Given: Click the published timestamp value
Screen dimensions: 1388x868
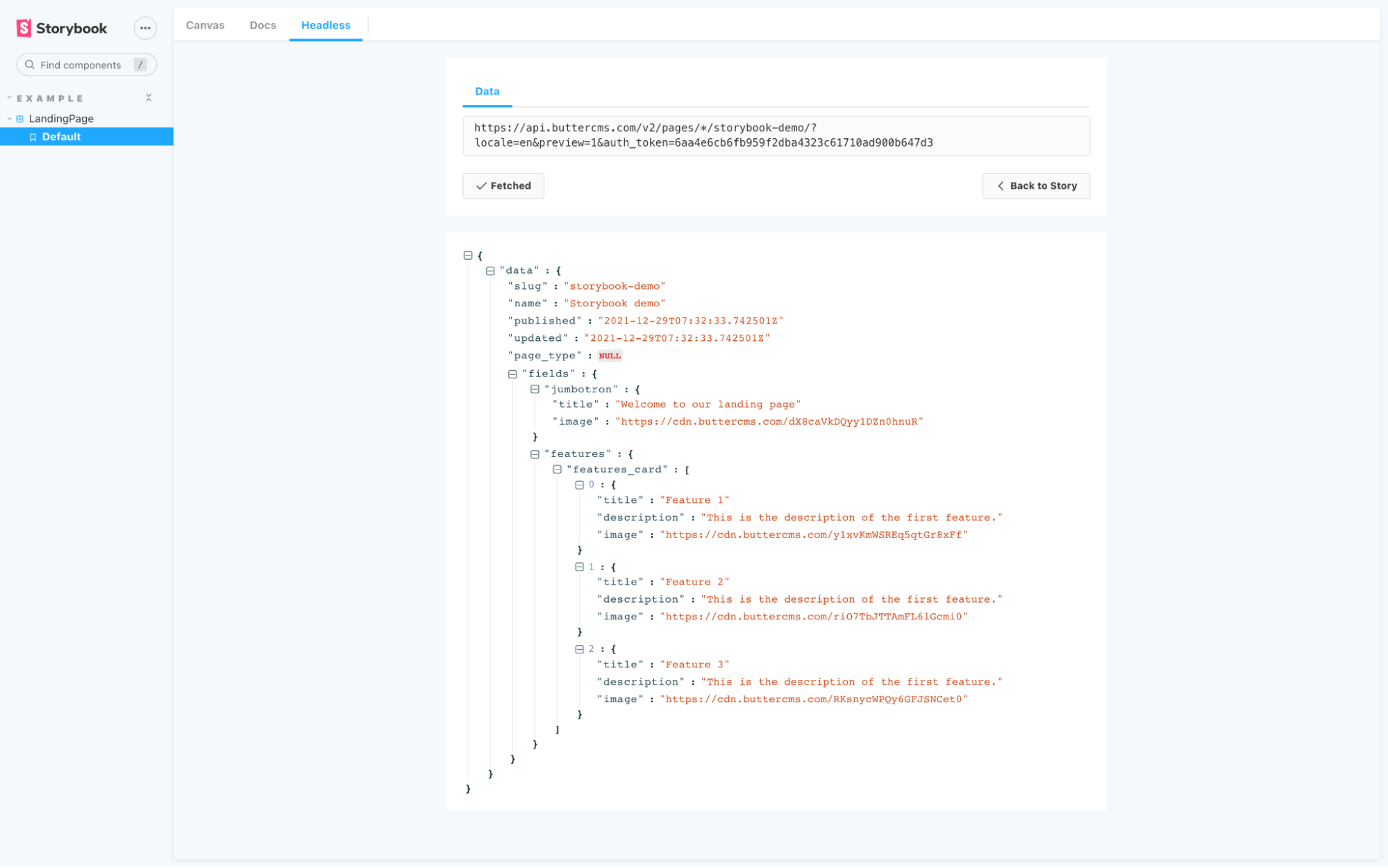Looking at the screenshot, I should pos(691,321).
